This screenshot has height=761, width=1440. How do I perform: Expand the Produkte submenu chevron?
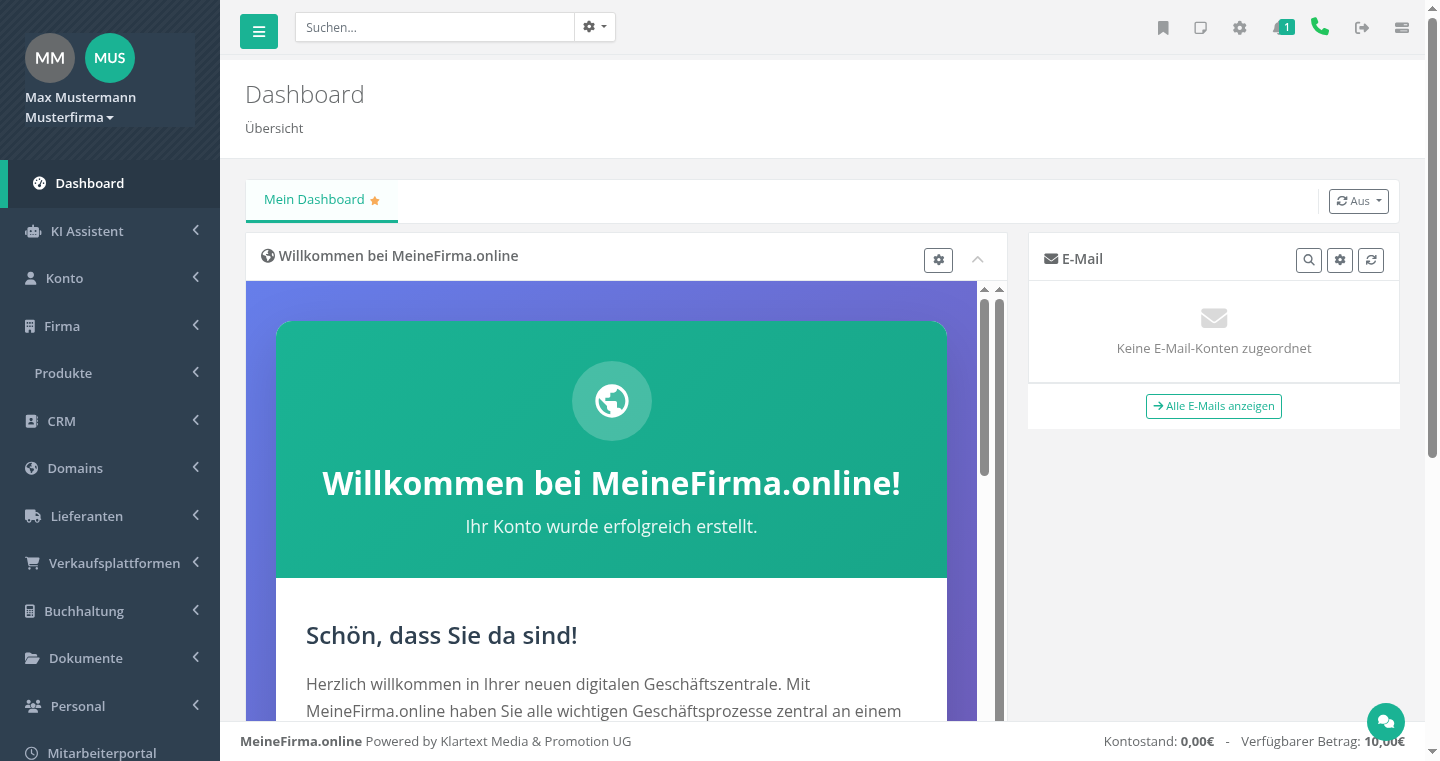(196, 372)
